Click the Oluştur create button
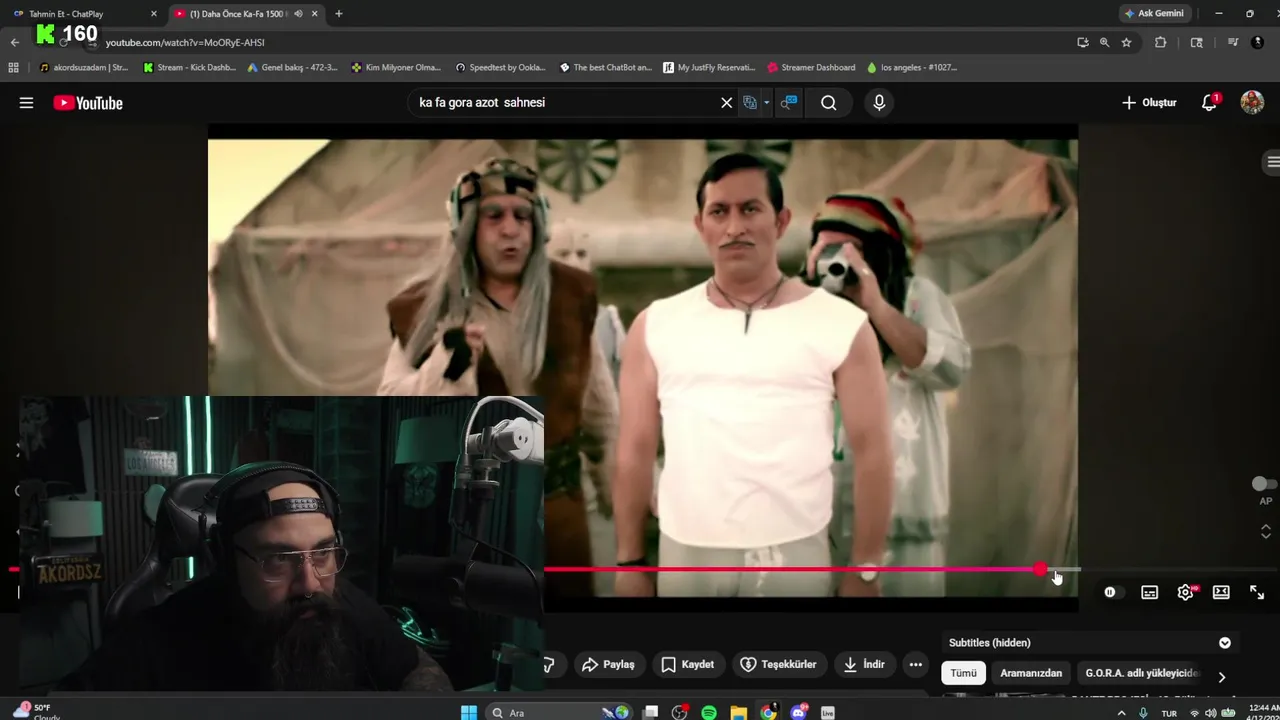Screen dimensions: 1280x720 (1149, 103)
